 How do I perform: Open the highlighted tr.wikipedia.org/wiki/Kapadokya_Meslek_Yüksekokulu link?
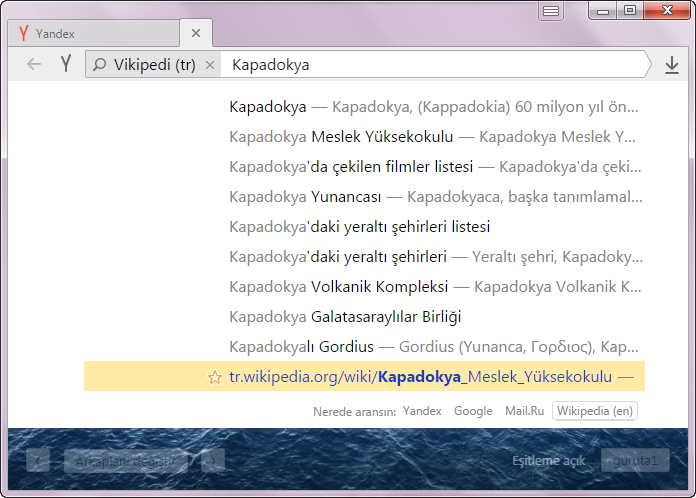[x=364, y=376]
